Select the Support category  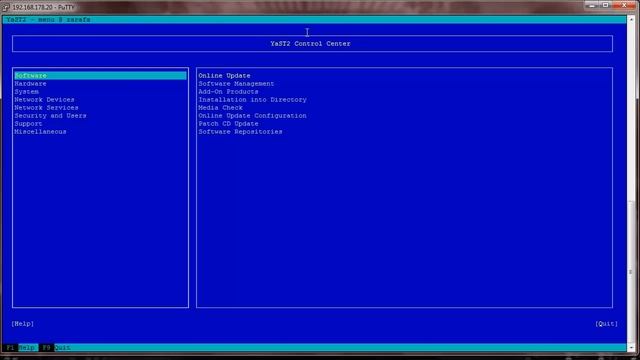tap(28, 124)
